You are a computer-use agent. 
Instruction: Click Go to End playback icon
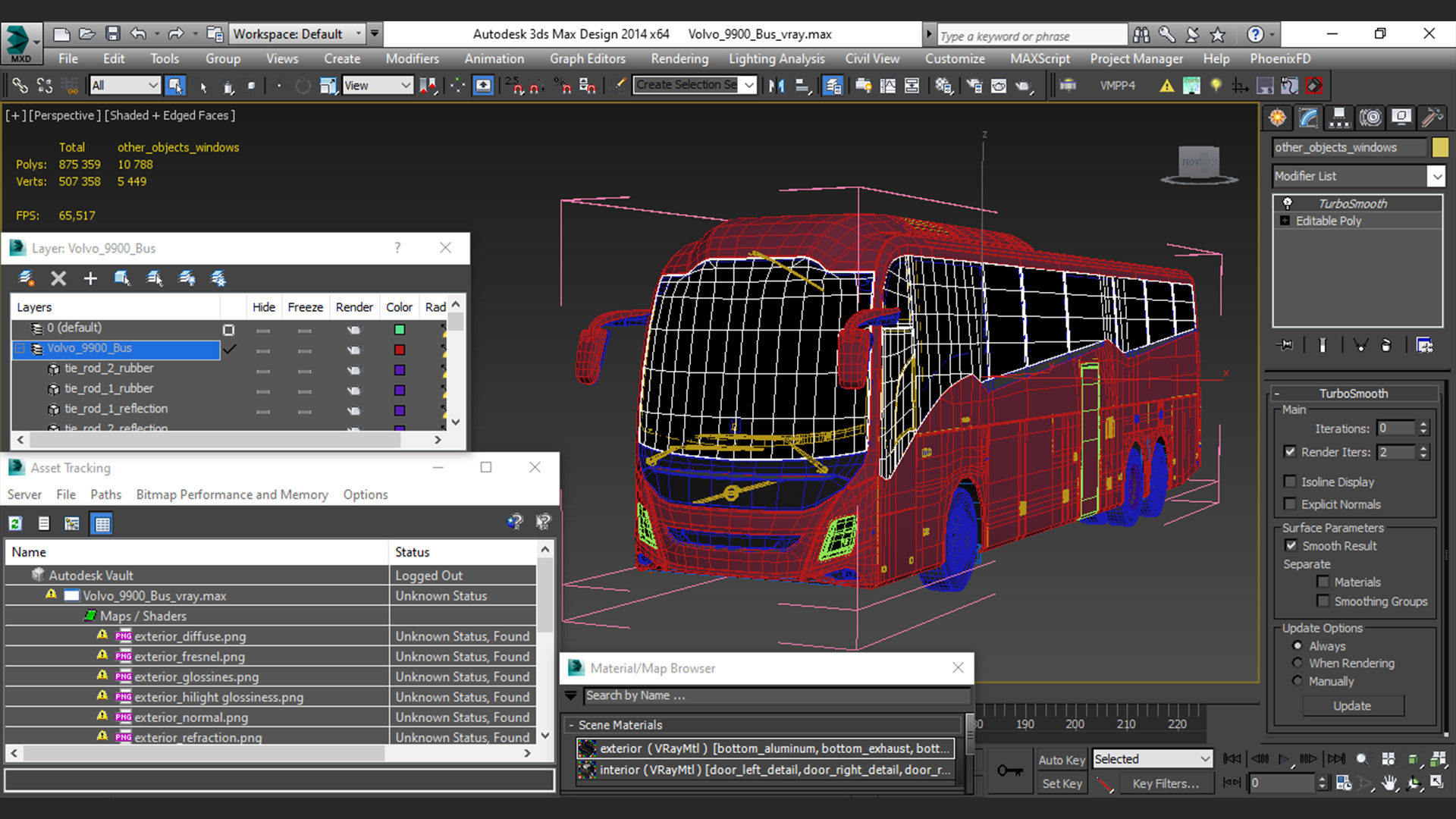[x=1336, y=758]
